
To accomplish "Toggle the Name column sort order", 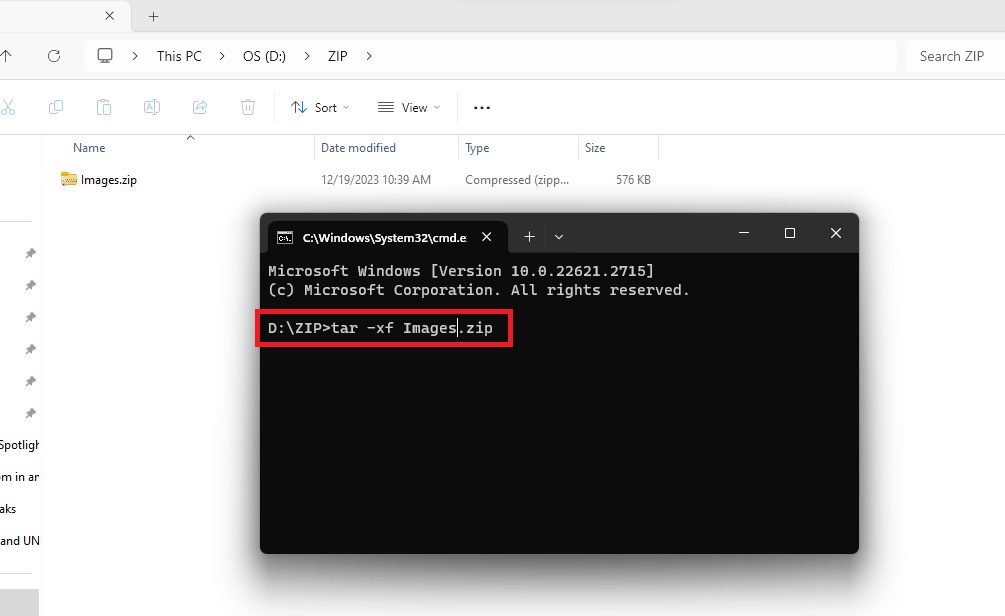I will coord(88,147).
